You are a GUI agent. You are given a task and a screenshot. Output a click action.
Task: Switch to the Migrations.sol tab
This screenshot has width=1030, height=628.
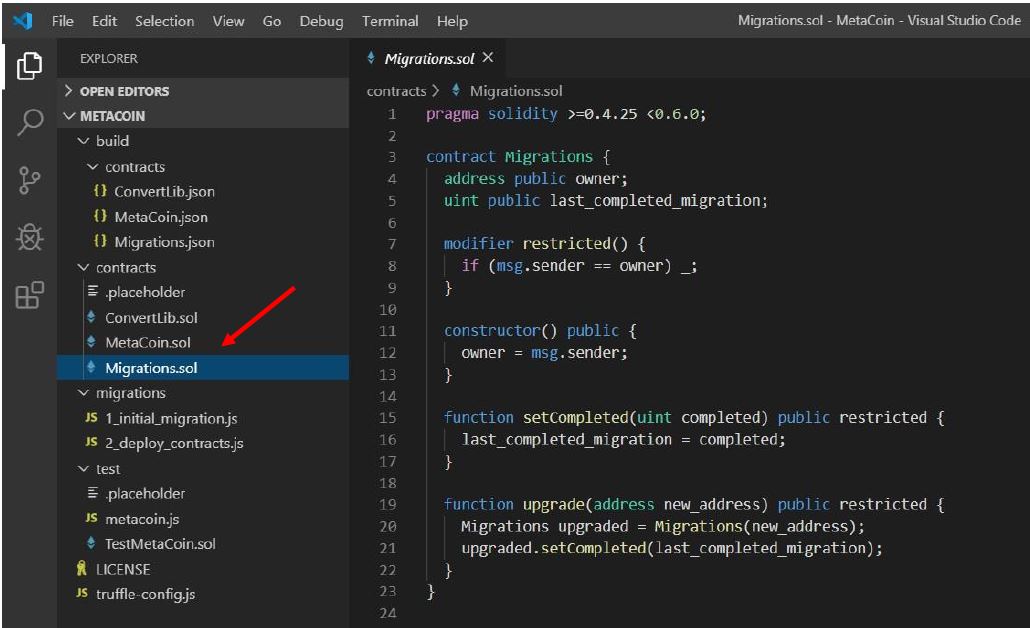[430, 59]
